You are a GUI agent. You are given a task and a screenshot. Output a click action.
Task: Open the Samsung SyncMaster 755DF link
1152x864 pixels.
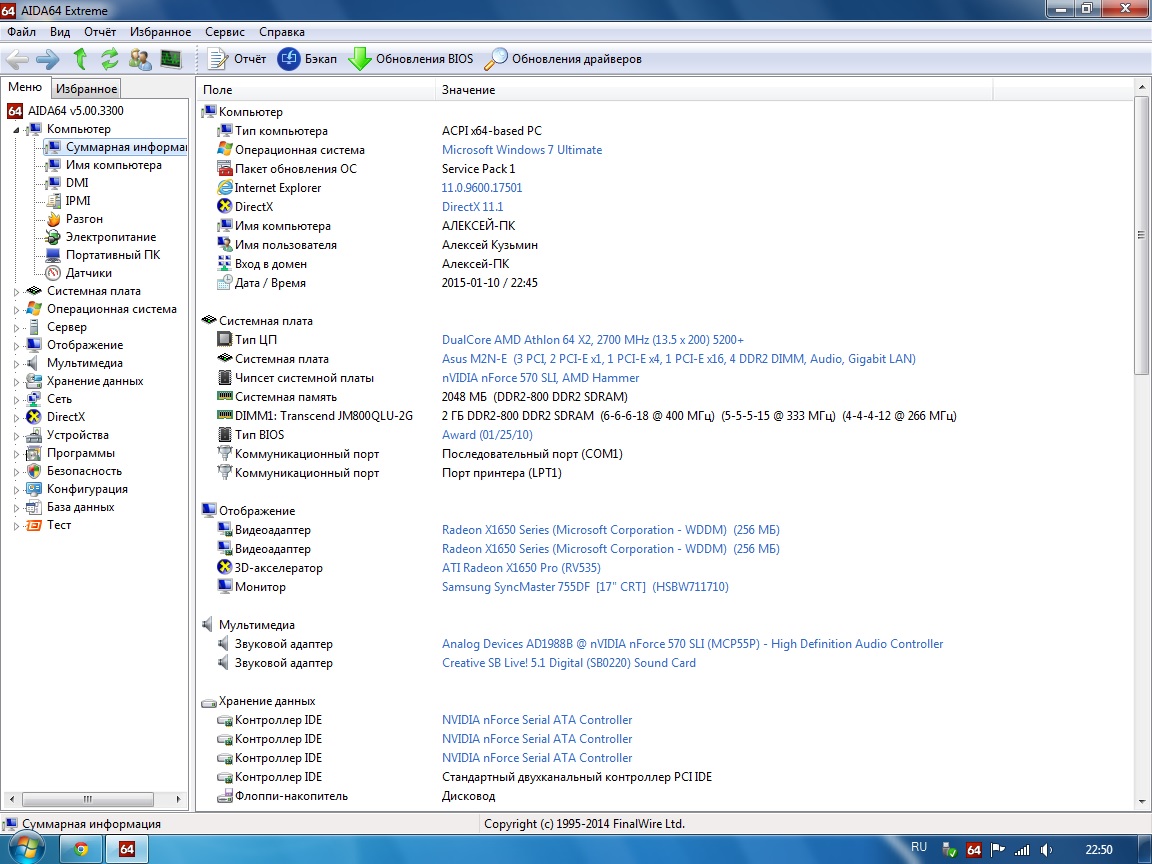pyautogui.click(x=585, y=586)
